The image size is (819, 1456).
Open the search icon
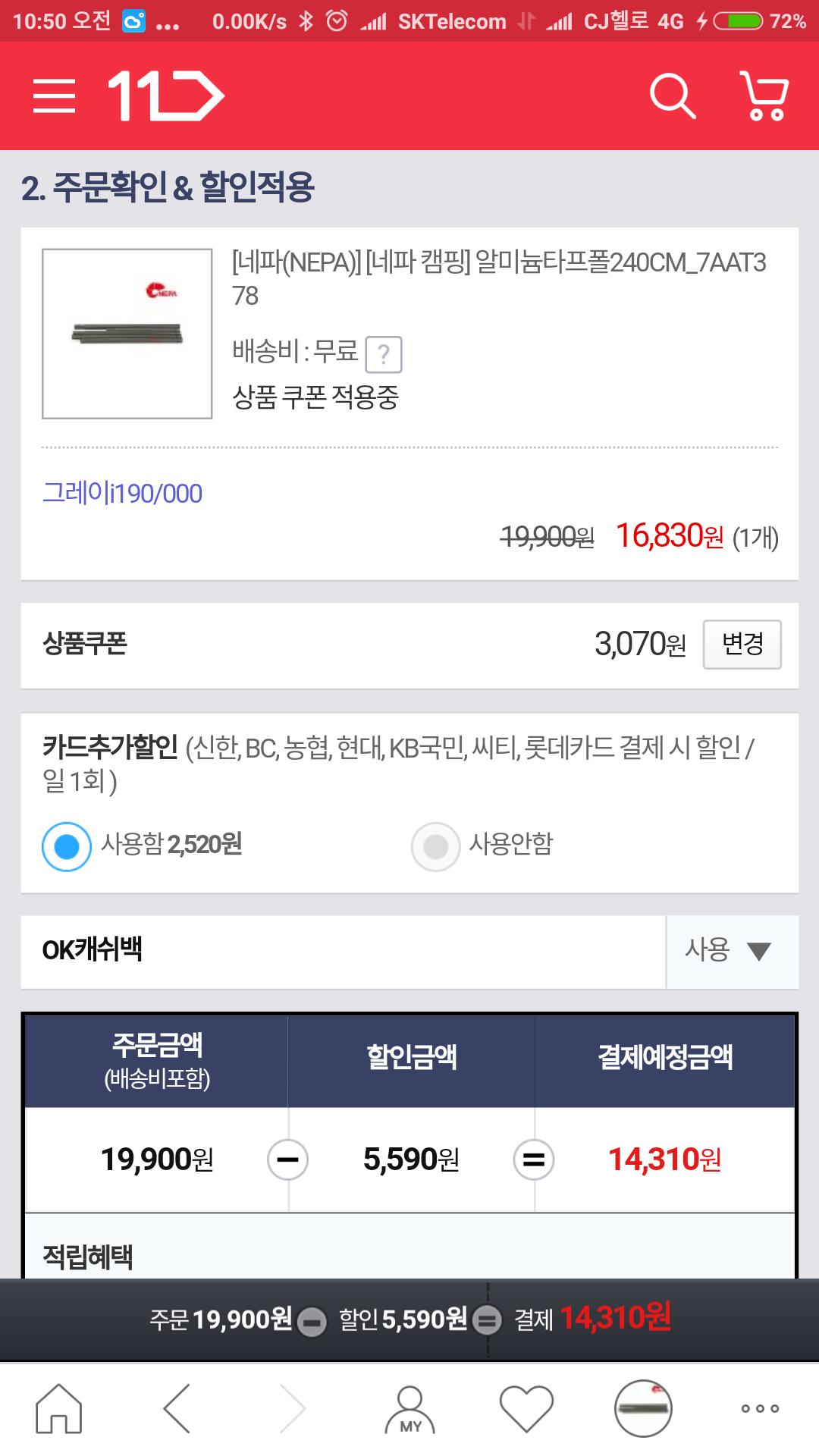point(673,96)
